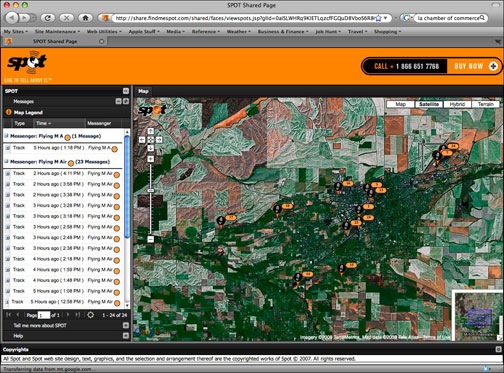This screenshot has width=504, height=373.
Task: Open Web Utilities bookmarks menu
Action: 104,32
